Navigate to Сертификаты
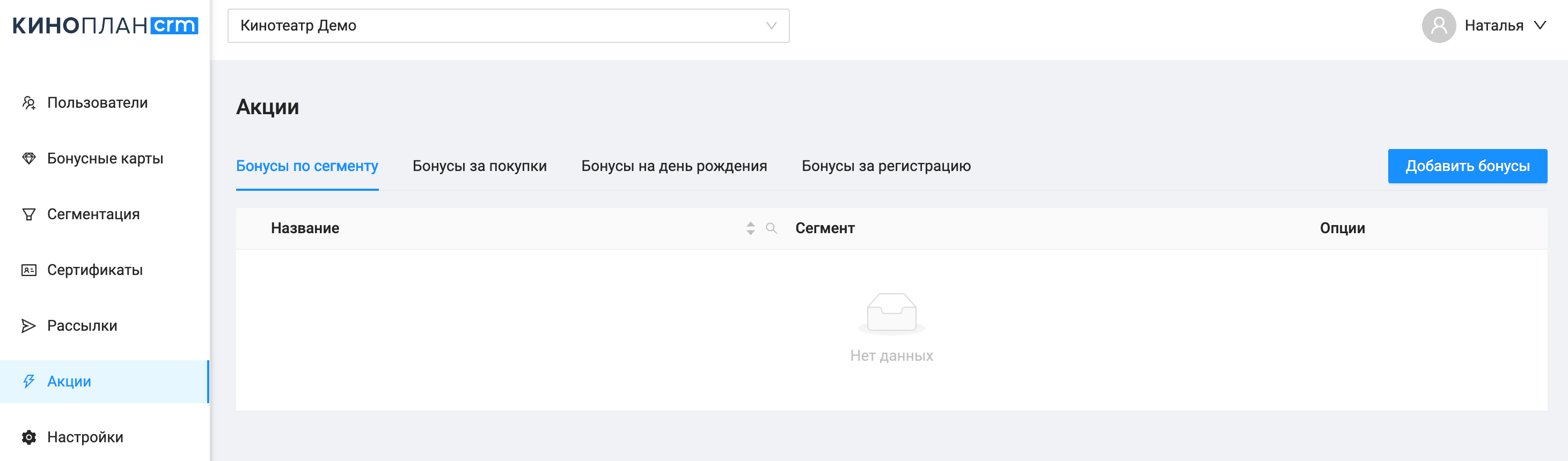The width and height of the screenshot is (1568, 461). pyautogui.click(x=104, y=270)
